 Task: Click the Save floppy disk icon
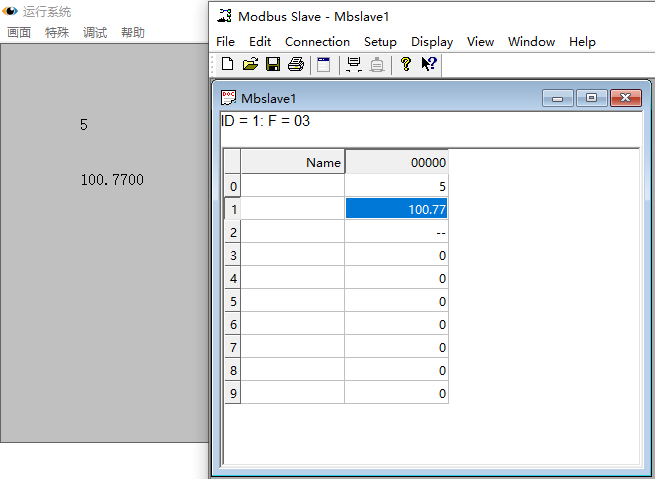click(x=272, y=64)
